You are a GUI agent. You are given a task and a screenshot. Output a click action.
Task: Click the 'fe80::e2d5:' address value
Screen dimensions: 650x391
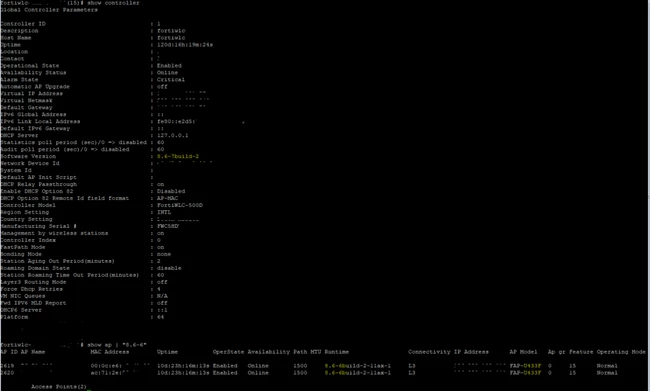click(176, 121)
